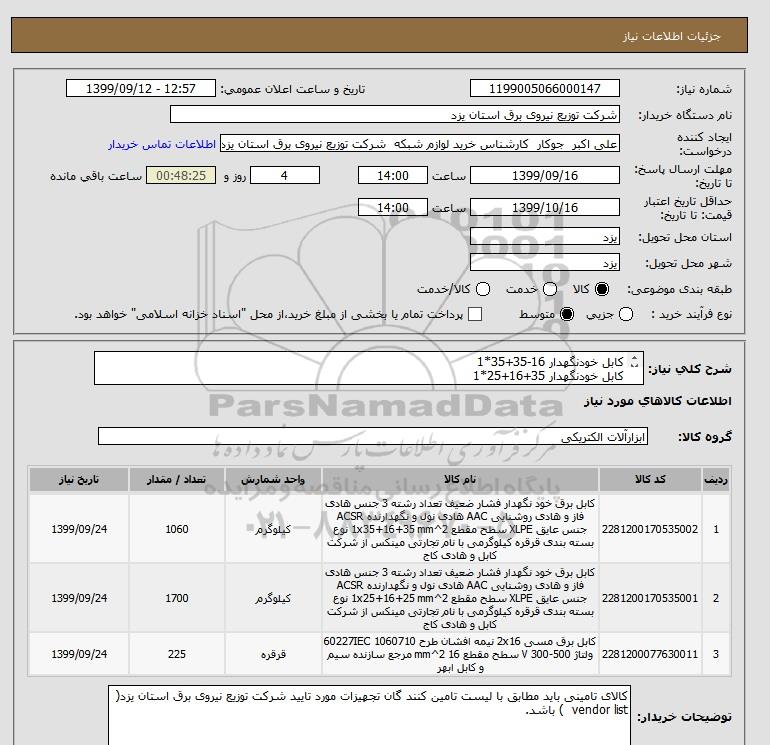The width and height of the screenshot is (770, 745).
Task: Click the کد کالا column header
Action: 650,479
